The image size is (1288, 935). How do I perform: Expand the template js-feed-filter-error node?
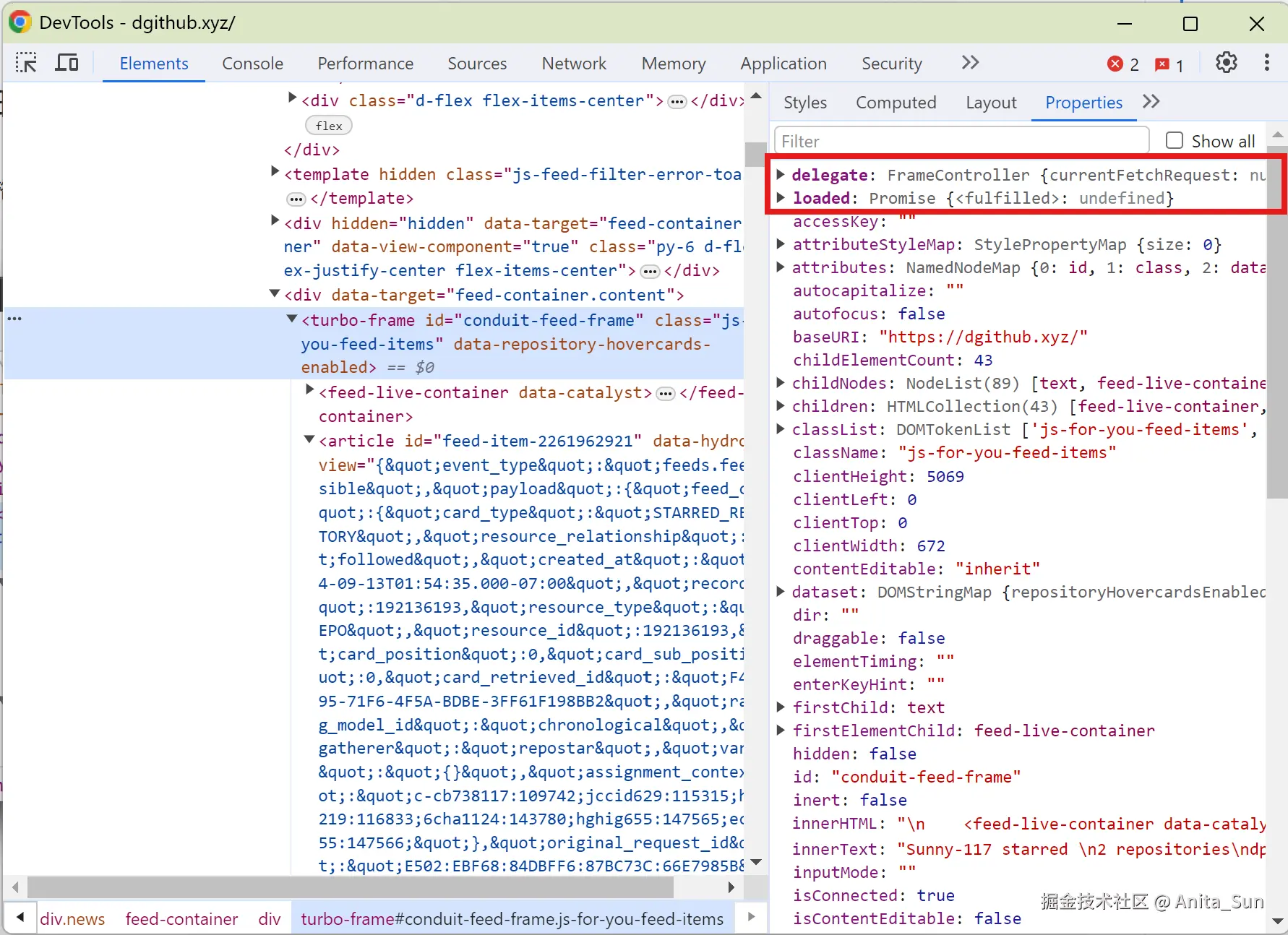tap(275, 172)
